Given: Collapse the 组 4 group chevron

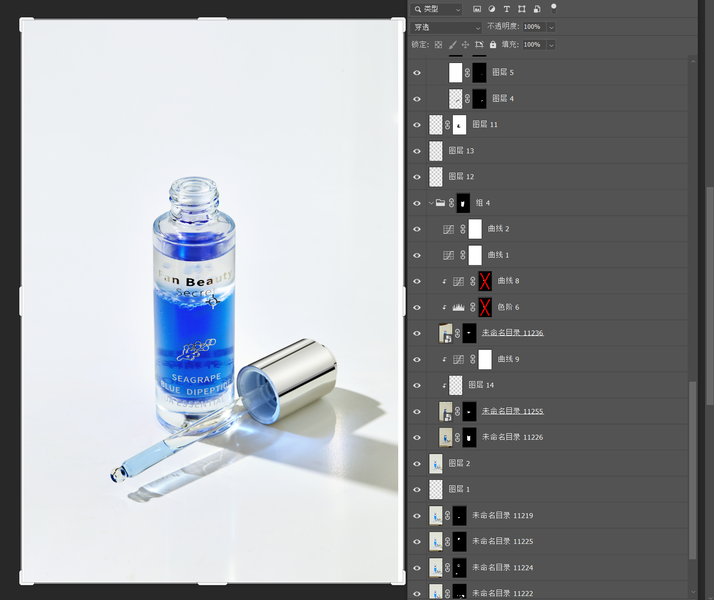Looking at the screenshot, I should coord(431,203).
